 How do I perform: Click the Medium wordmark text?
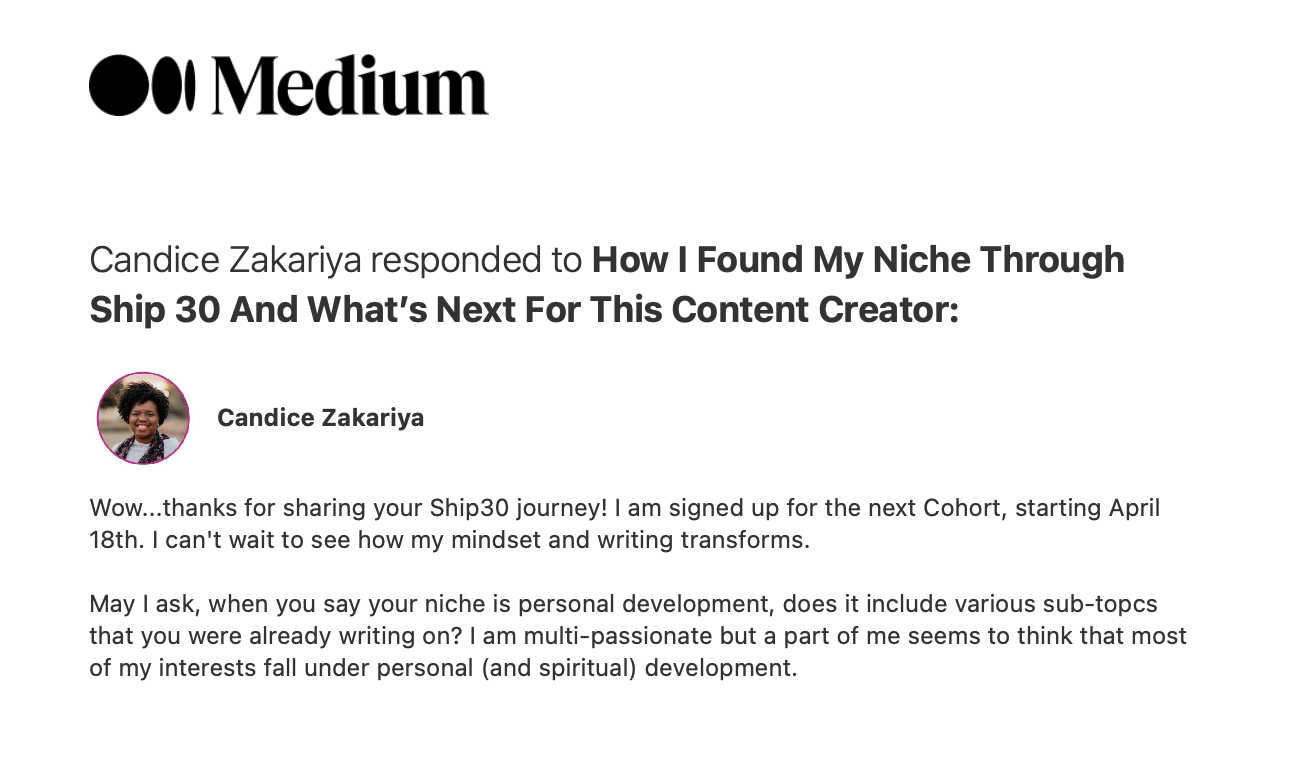tap(349, 85)
